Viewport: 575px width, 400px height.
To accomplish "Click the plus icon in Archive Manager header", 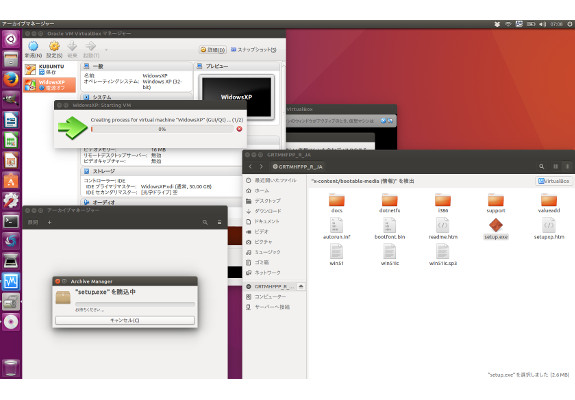I will 49,222.
